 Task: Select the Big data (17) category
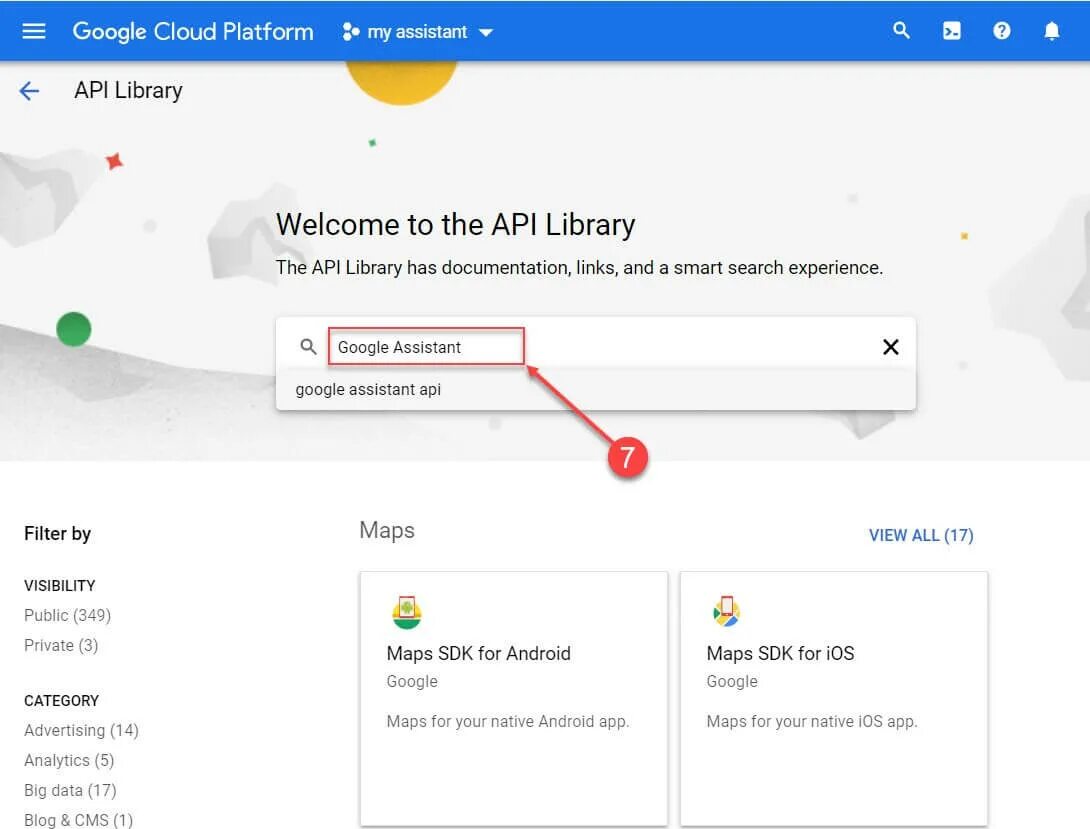(70, 790)
